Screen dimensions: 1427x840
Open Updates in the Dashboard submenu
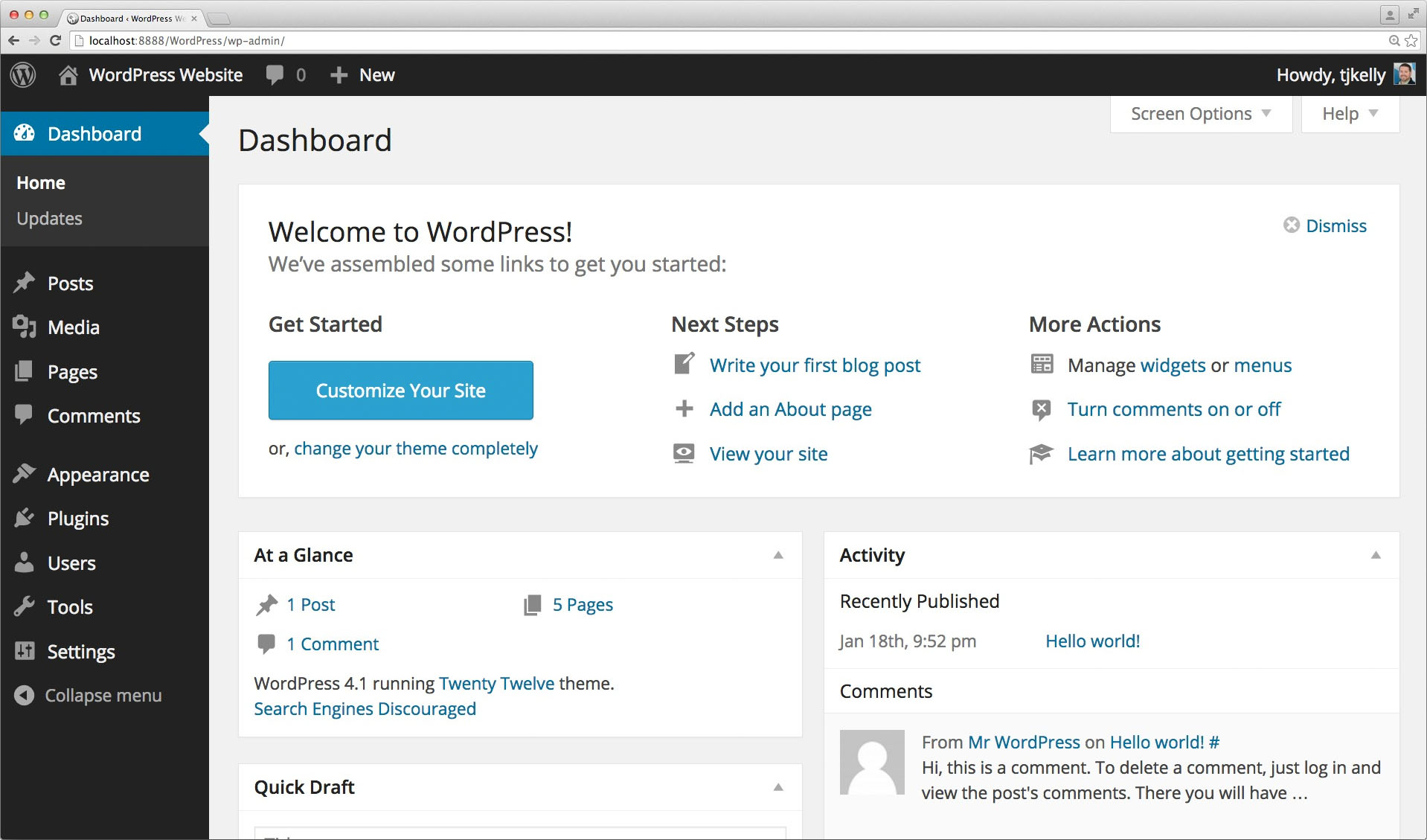click(49, 218)
